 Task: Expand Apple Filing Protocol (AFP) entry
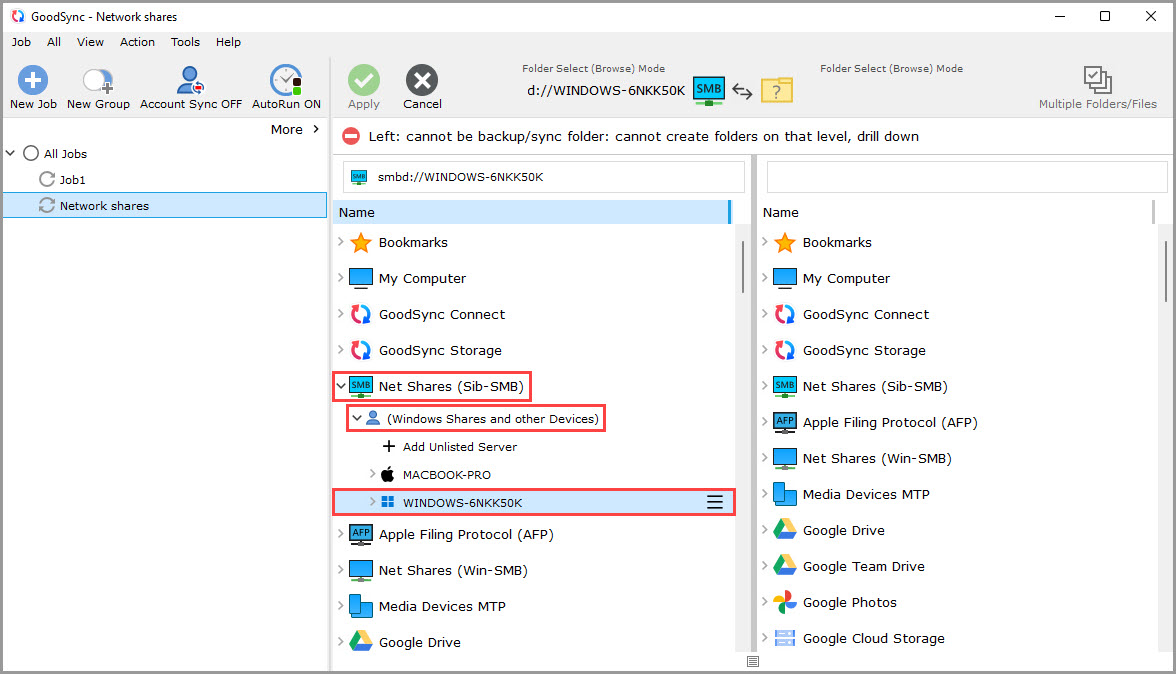click(x=340, y=534)
